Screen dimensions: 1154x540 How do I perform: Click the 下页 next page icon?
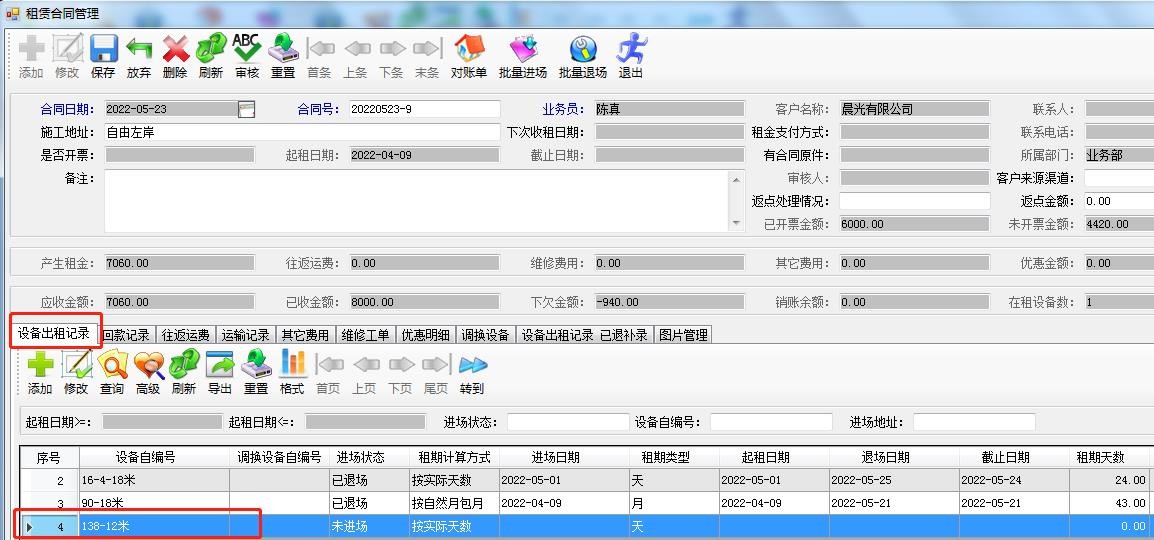[x=401, y=364]
